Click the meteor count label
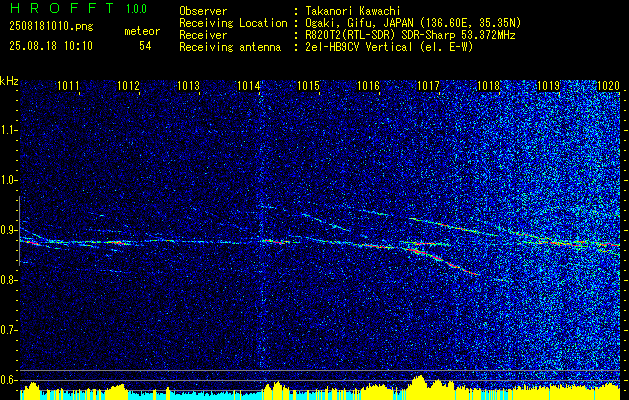The width and height of the screenshot is (629, 400). point(142,31)
